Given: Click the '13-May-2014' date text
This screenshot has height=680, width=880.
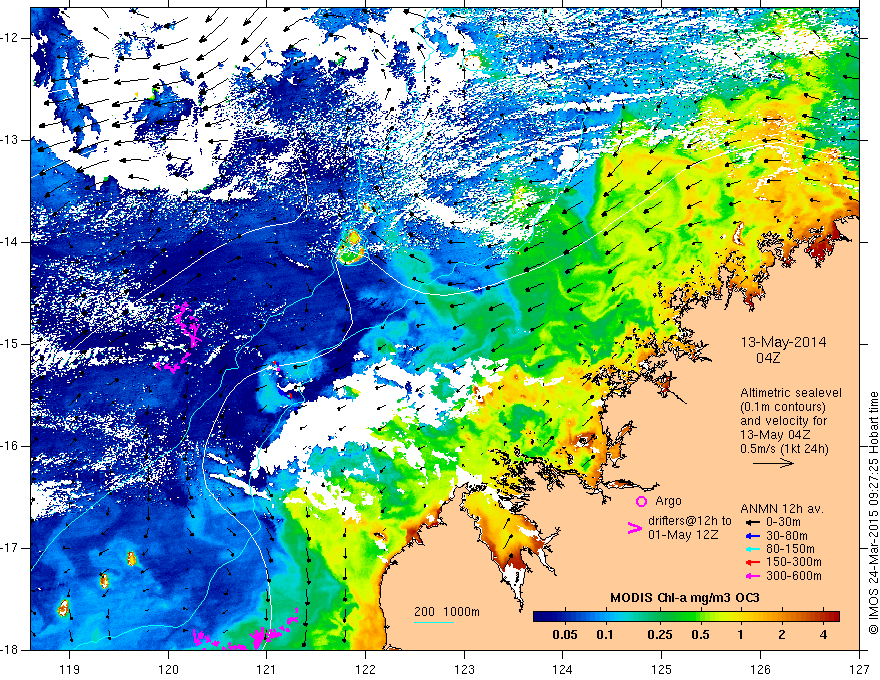Looking at the screenshot, I should [783, 342].
